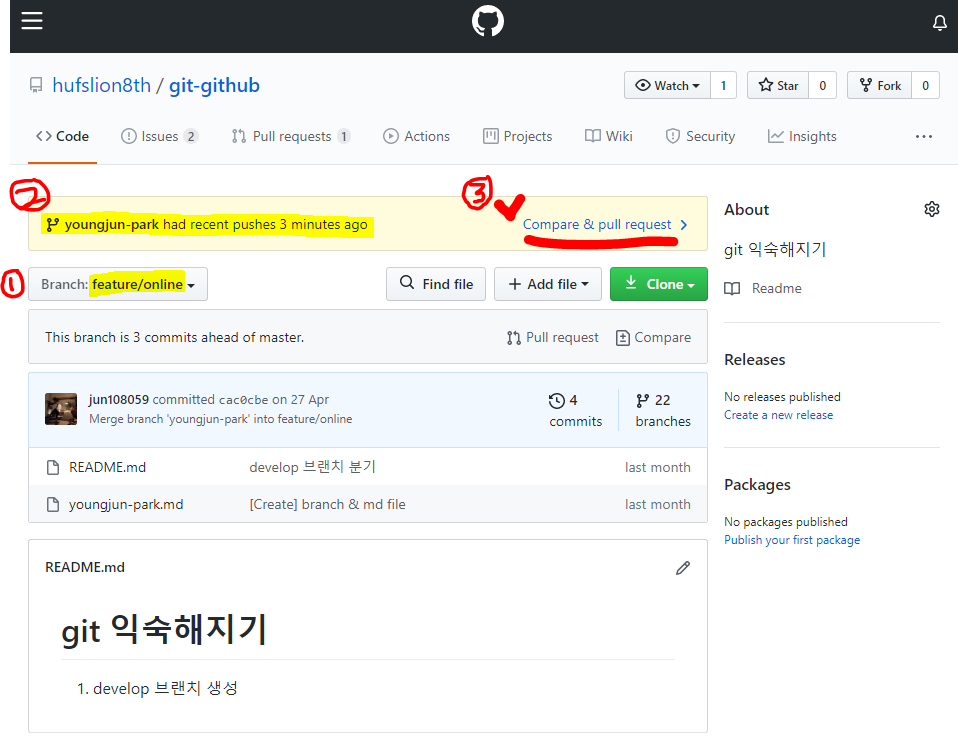Screen dimensions: 958x754
Task: Open notifications bell
Action: pos(939,23)
